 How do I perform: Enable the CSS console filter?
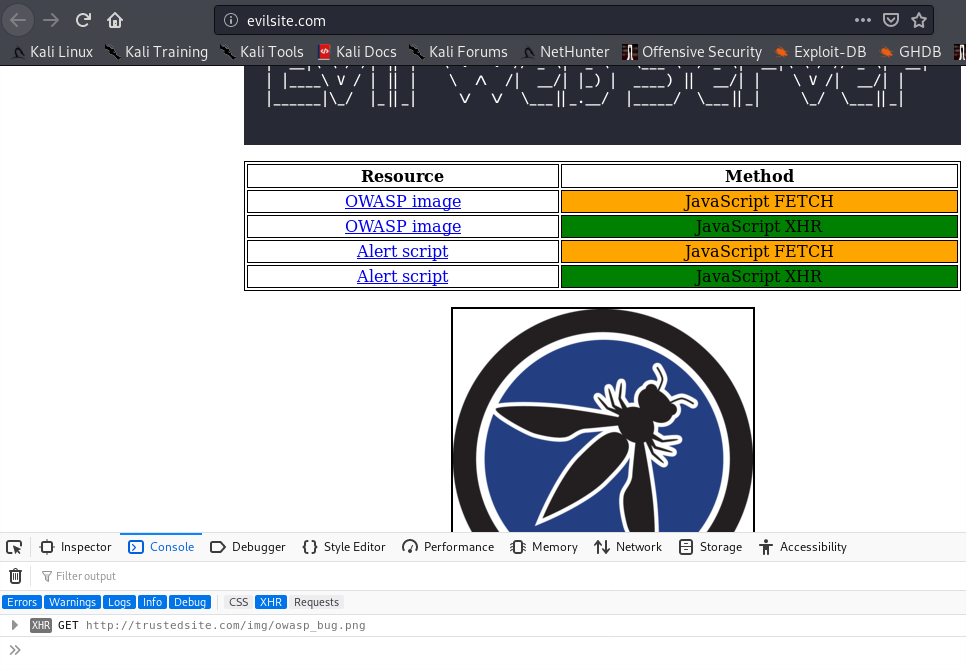(x=238, y=602)
